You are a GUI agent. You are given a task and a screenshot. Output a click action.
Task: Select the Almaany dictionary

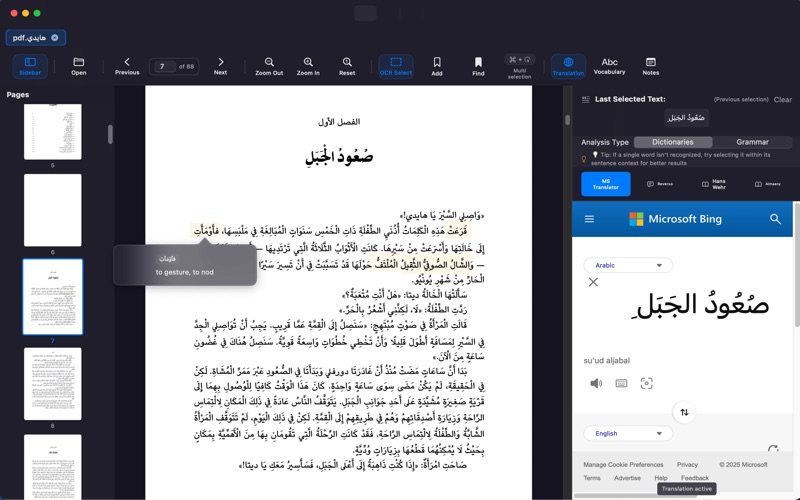(x=768, y=184)
